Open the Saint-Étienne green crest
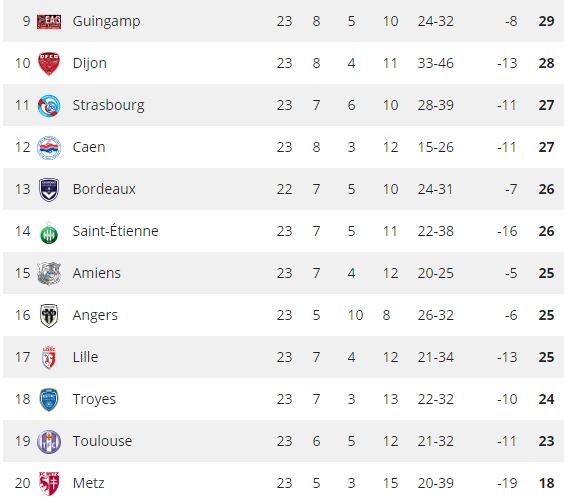The image size is (564, 504). (49, 232)
